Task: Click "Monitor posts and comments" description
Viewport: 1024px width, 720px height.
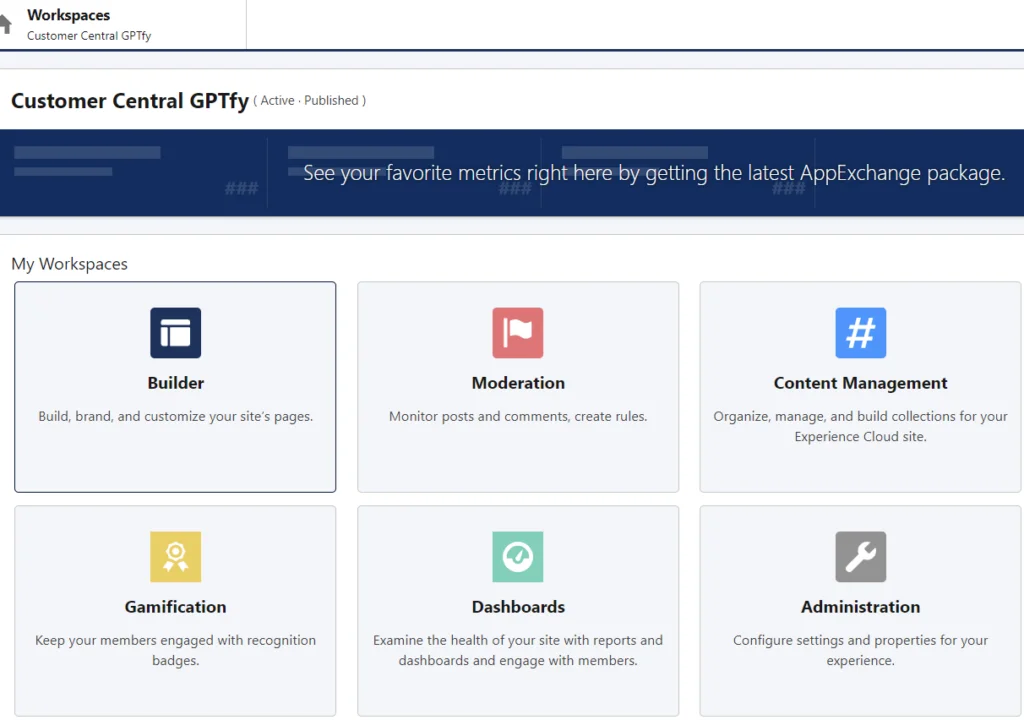Action: [x=518, y=416]
